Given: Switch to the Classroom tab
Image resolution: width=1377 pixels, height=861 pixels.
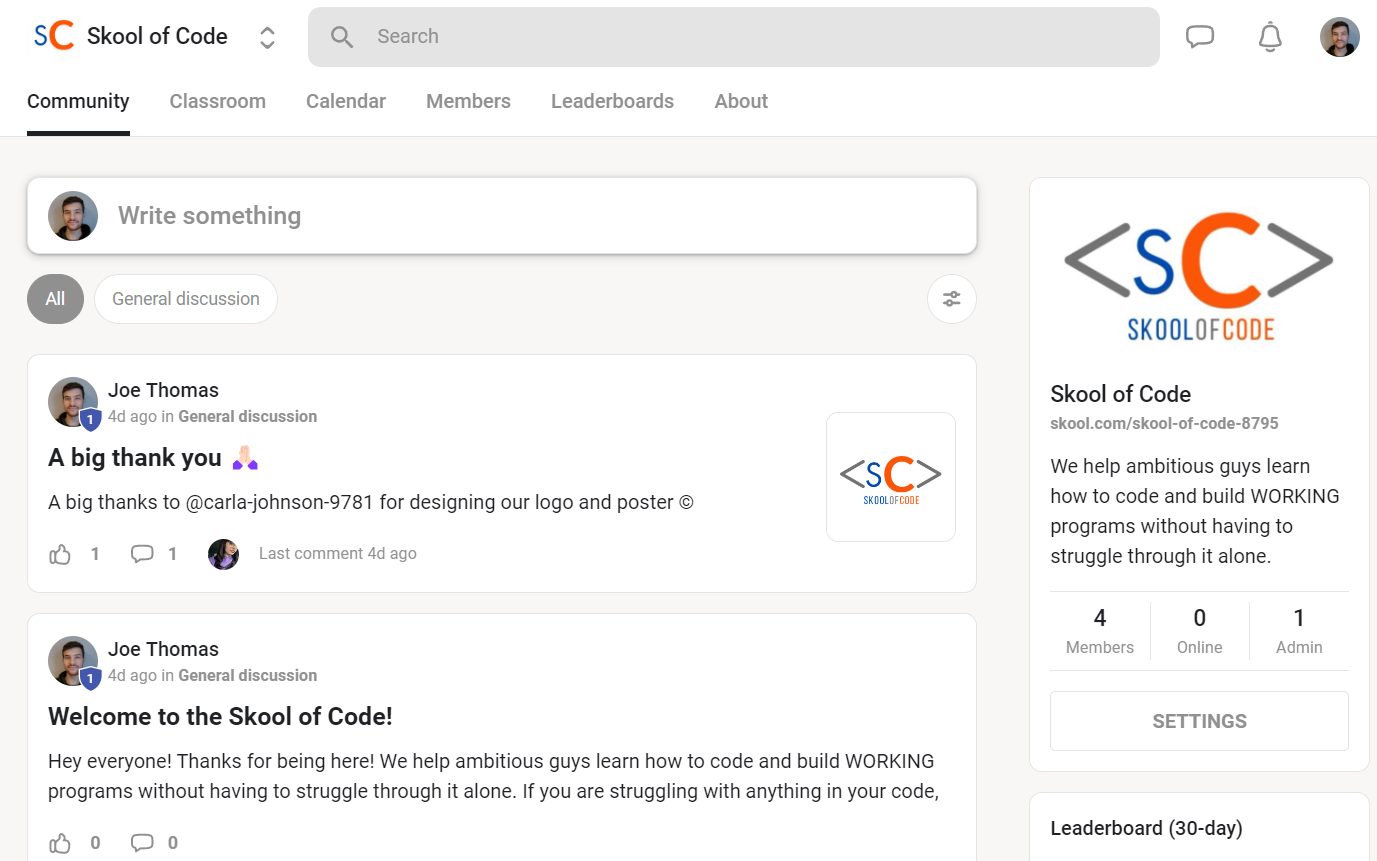Looking at the screenshot, I should (218, 101).
